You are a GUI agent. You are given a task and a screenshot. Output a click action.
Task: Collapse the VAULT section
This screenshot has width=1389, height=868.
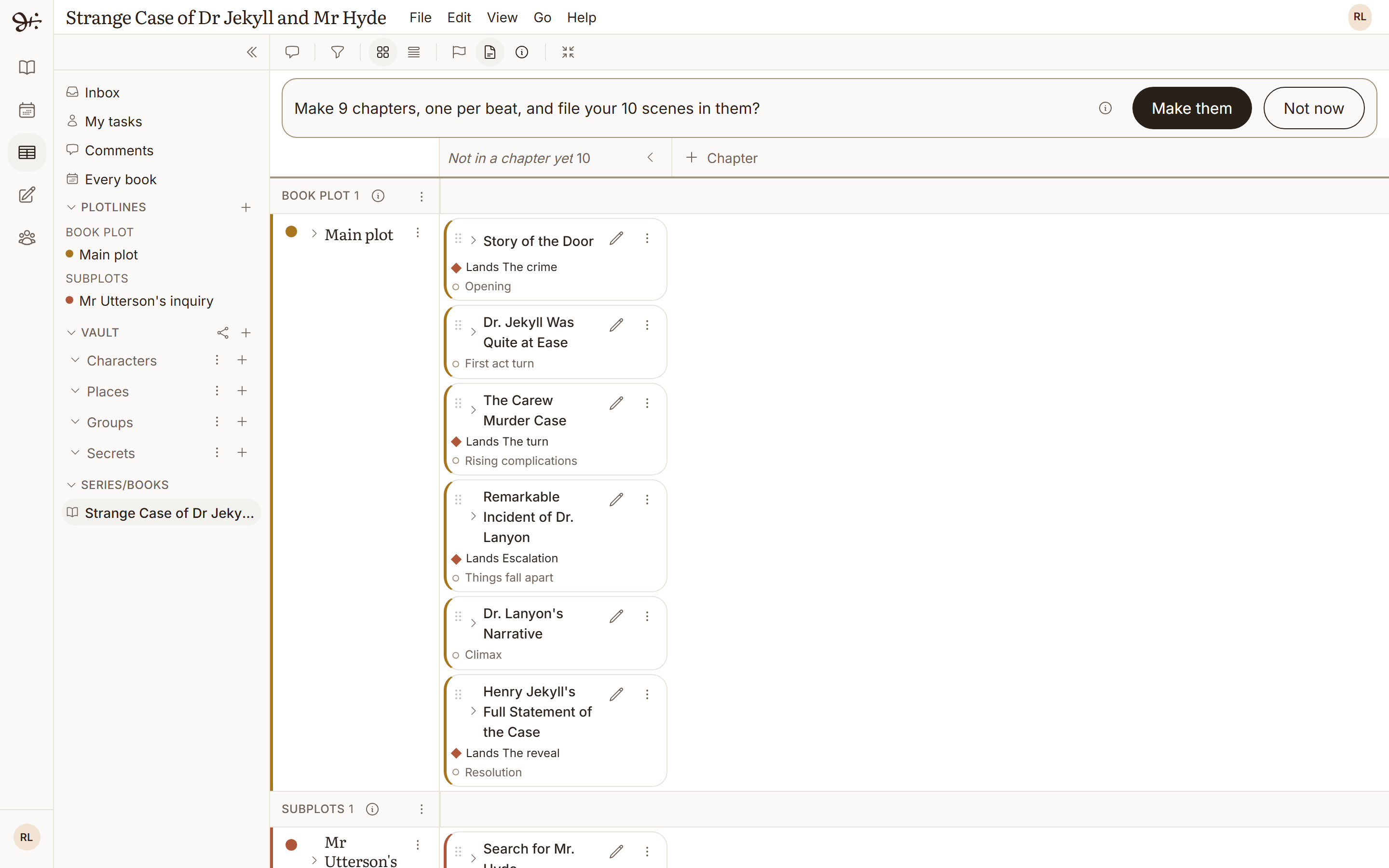71,333
